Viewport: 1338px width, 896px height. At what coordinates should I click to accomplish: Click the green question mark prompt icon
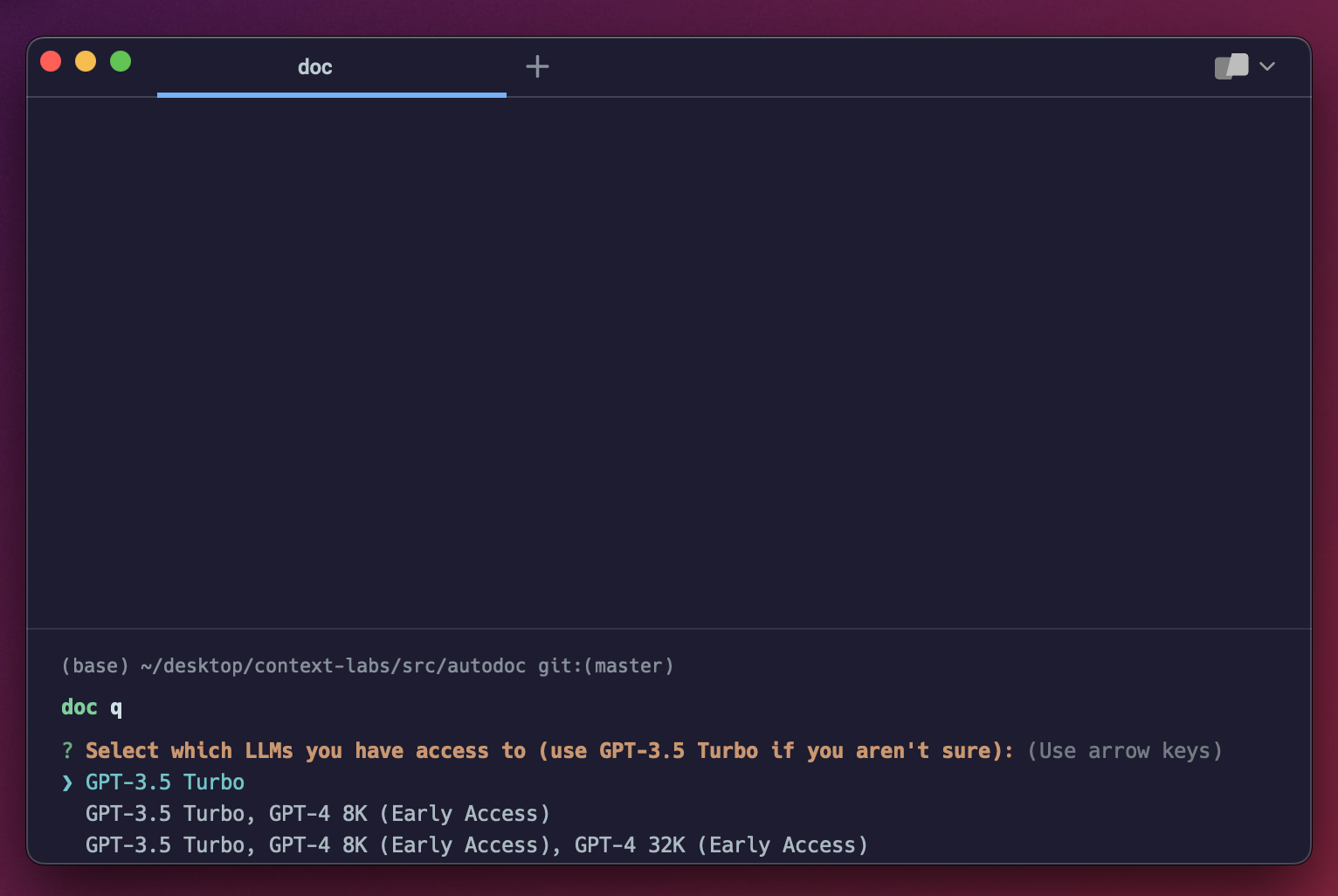(67, 751)
